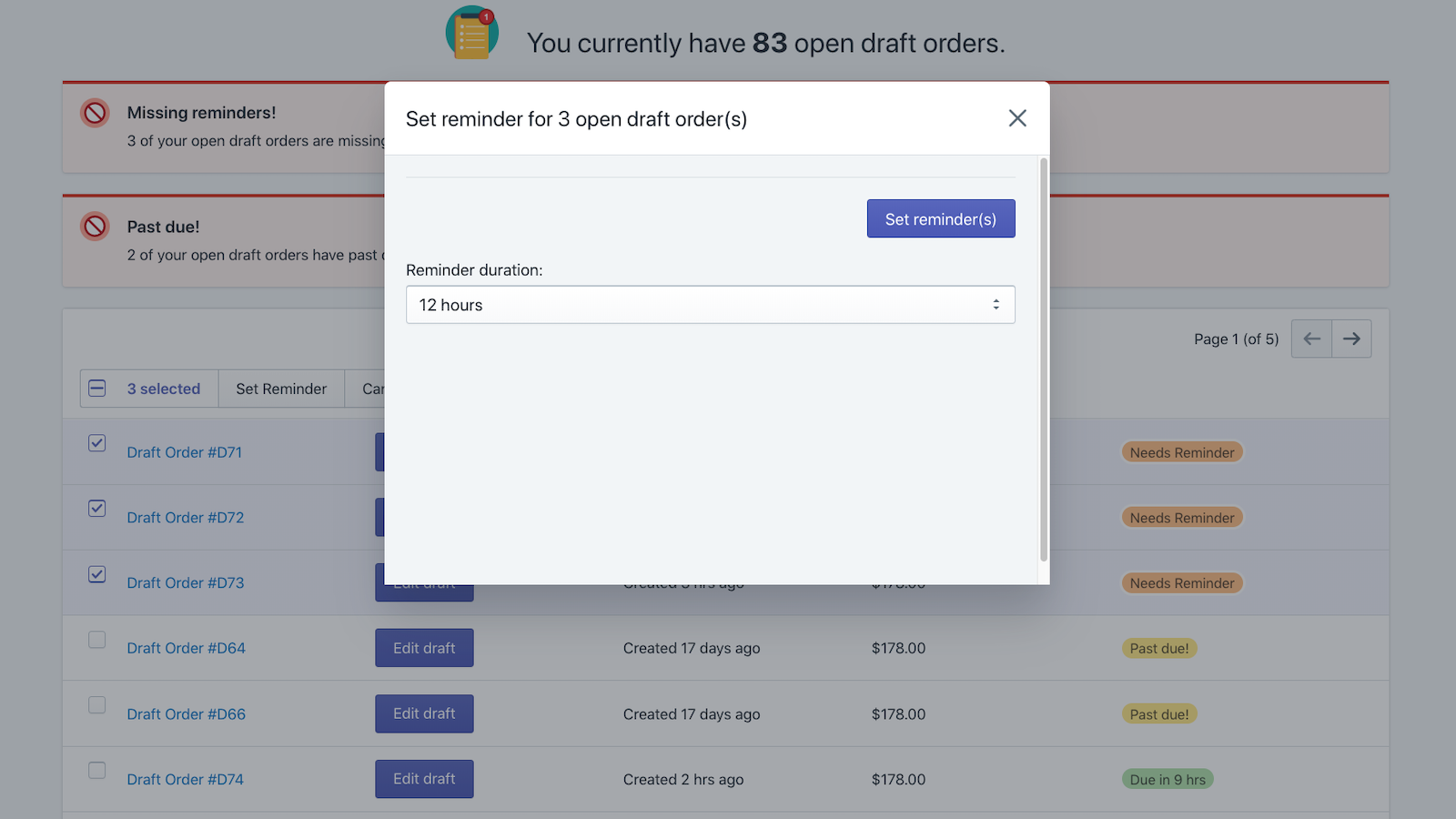The height and width of the screenshot is (819, 1456).
Task: Go to the next page with the right arrow
Action: (1352, 339)
